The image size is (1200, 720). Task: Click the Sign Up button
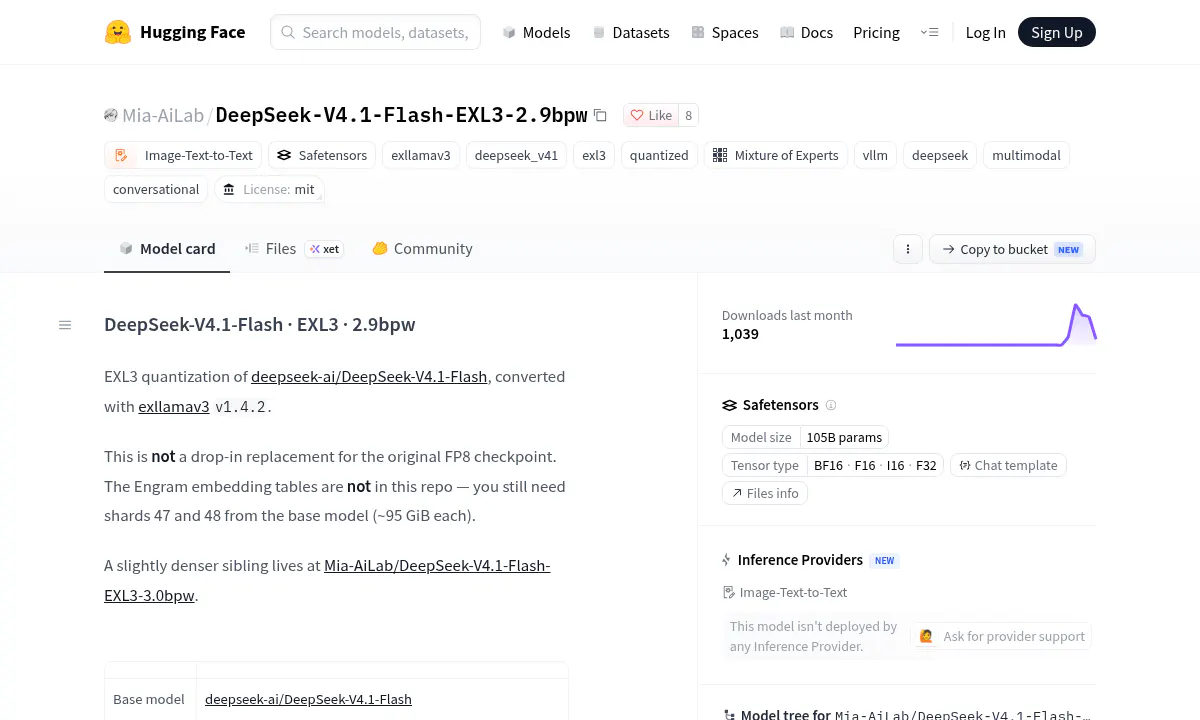[x=1057, y=32]
